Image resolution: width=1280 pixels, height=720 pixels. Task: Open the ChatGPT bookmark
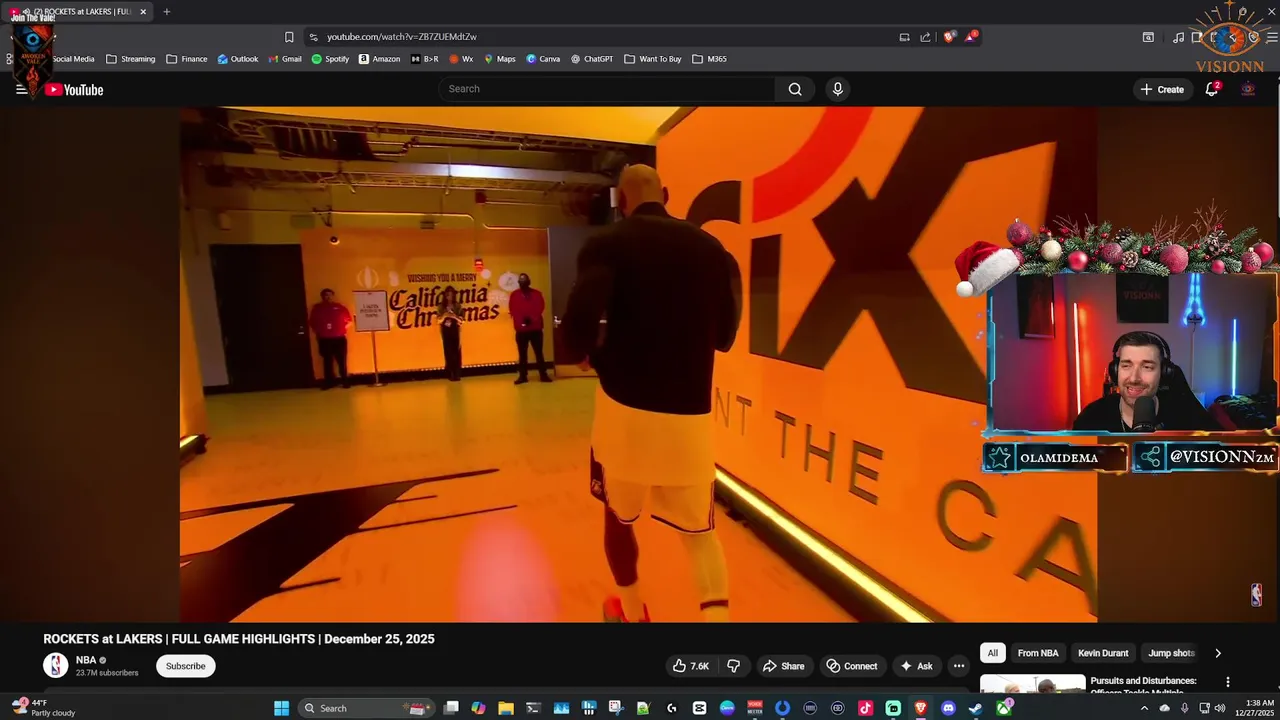592,59
